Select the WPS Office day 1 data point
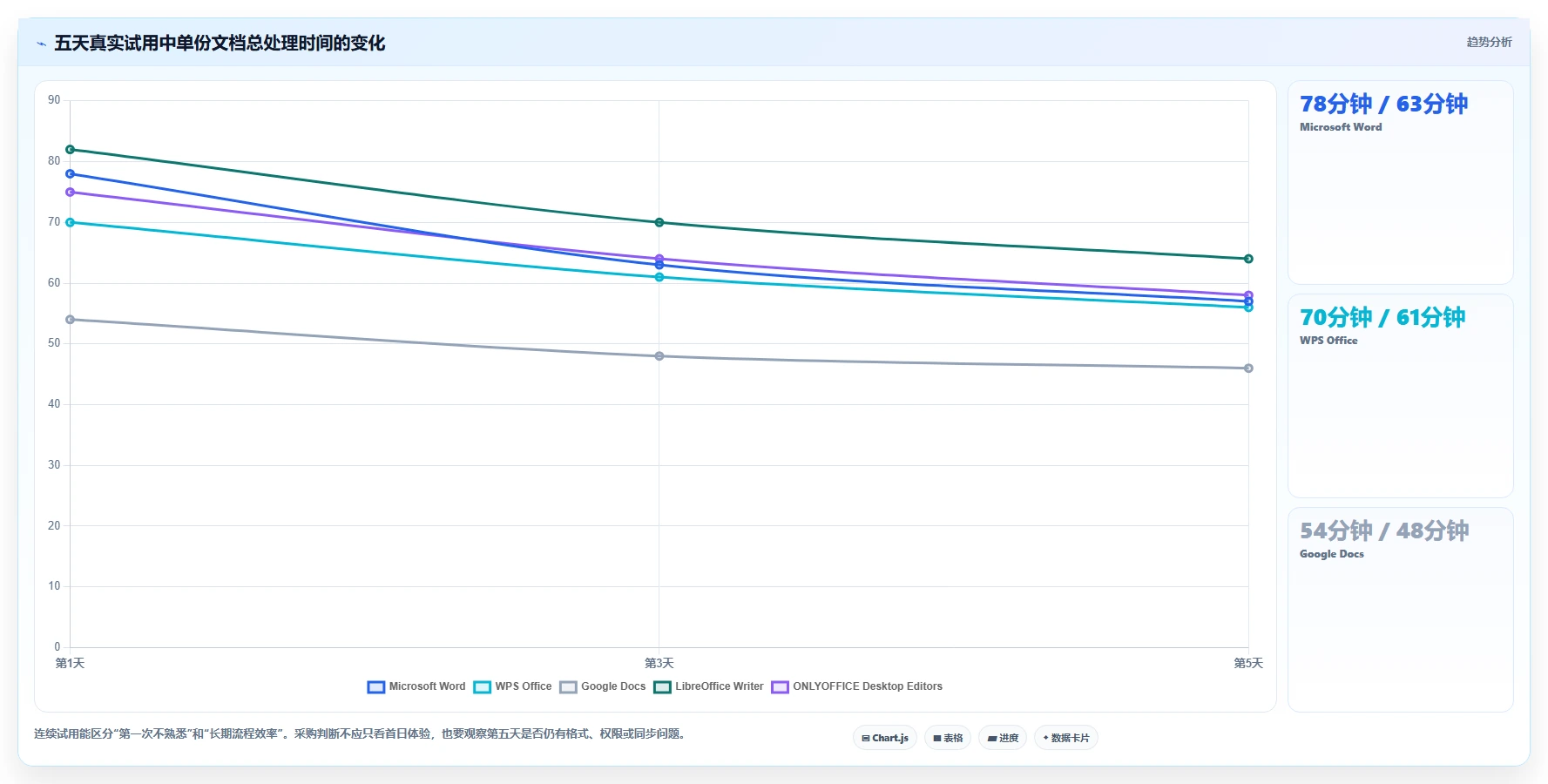This screenshot has width=1548, height=784. pos(71,223)
